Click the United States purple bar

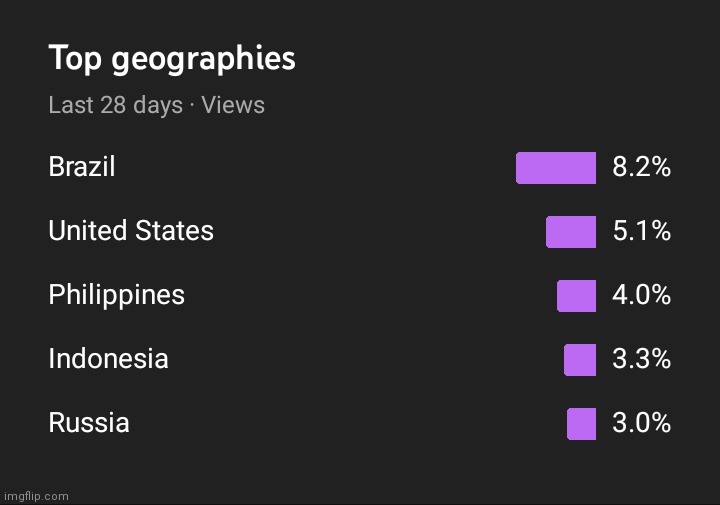click(571, 232)
